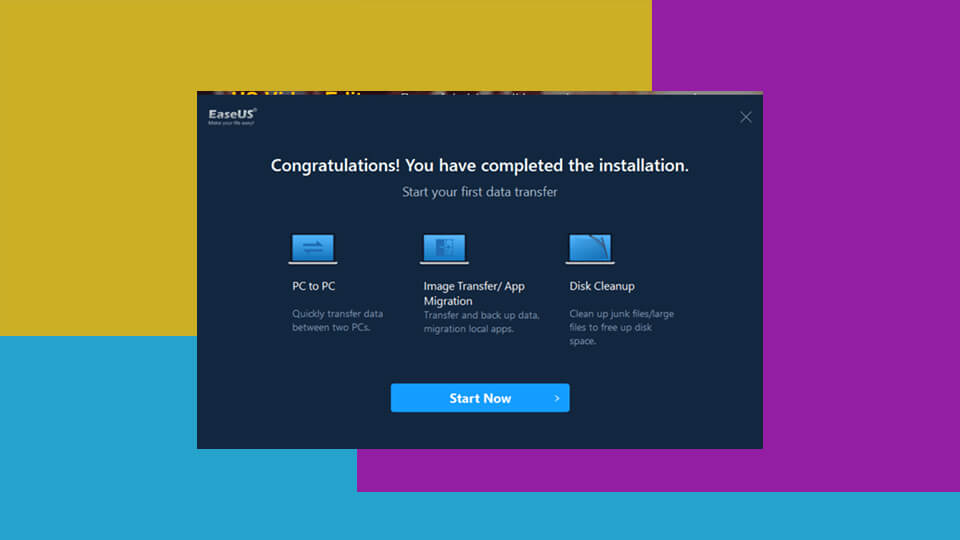The height and width of the screenshot is (540, 960).
Task: Select the Disk Cleanup title
Action: tap(602, 286)
